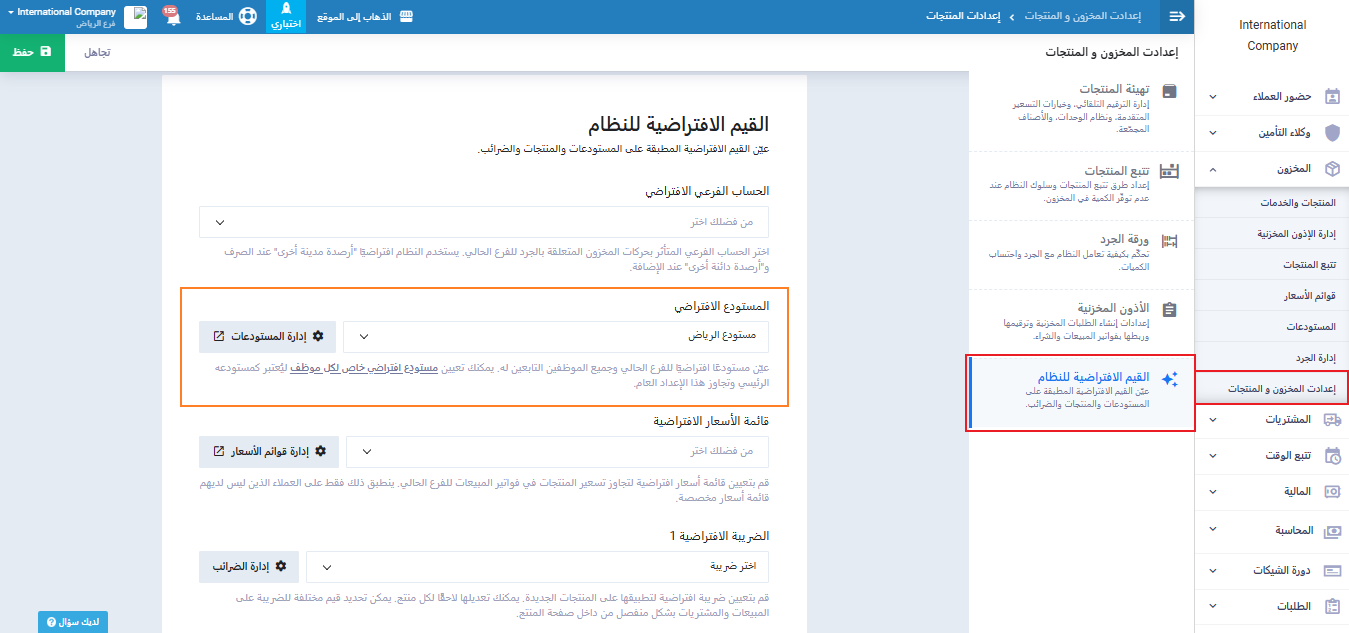Click the sidebar collapse icon in top bar
The image size is (1349, 633).
[x=1177, y=17]
